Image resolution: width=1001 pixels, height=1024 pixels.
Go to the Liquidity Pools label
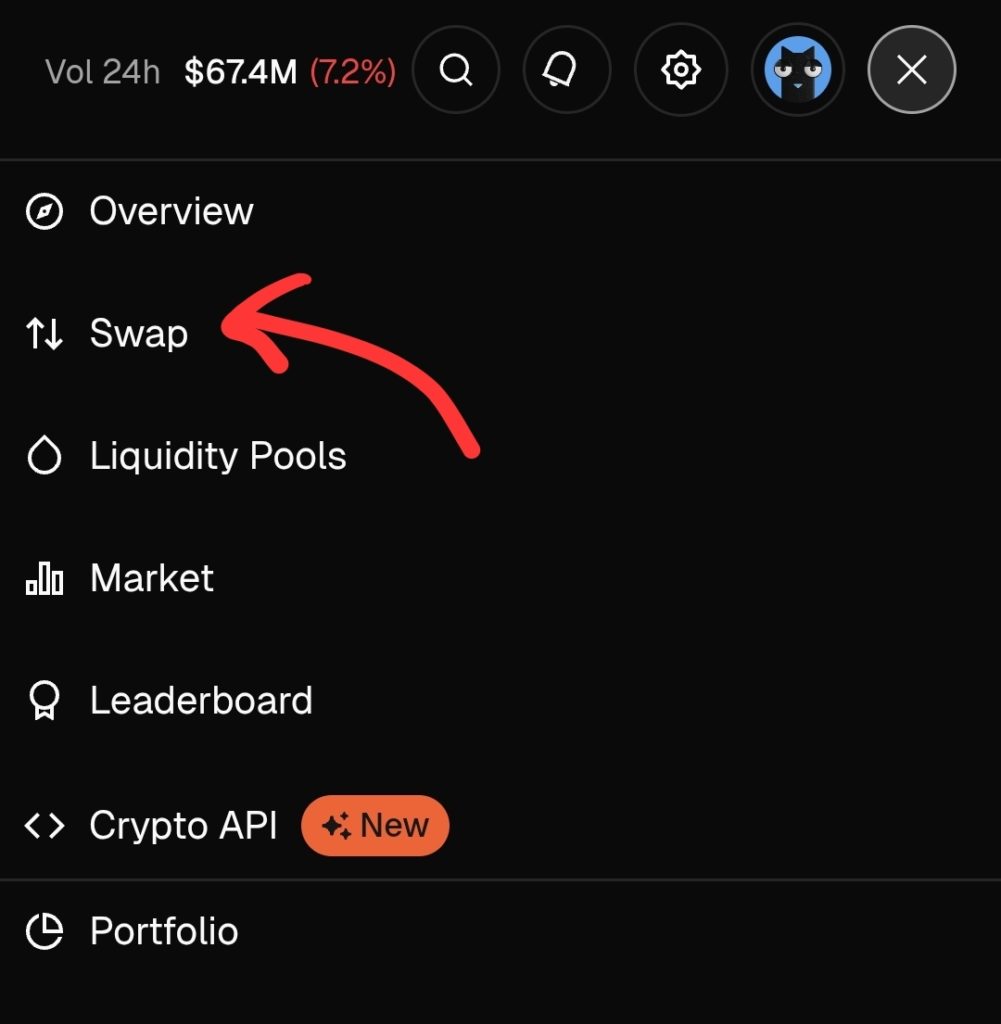pos(218,456)
